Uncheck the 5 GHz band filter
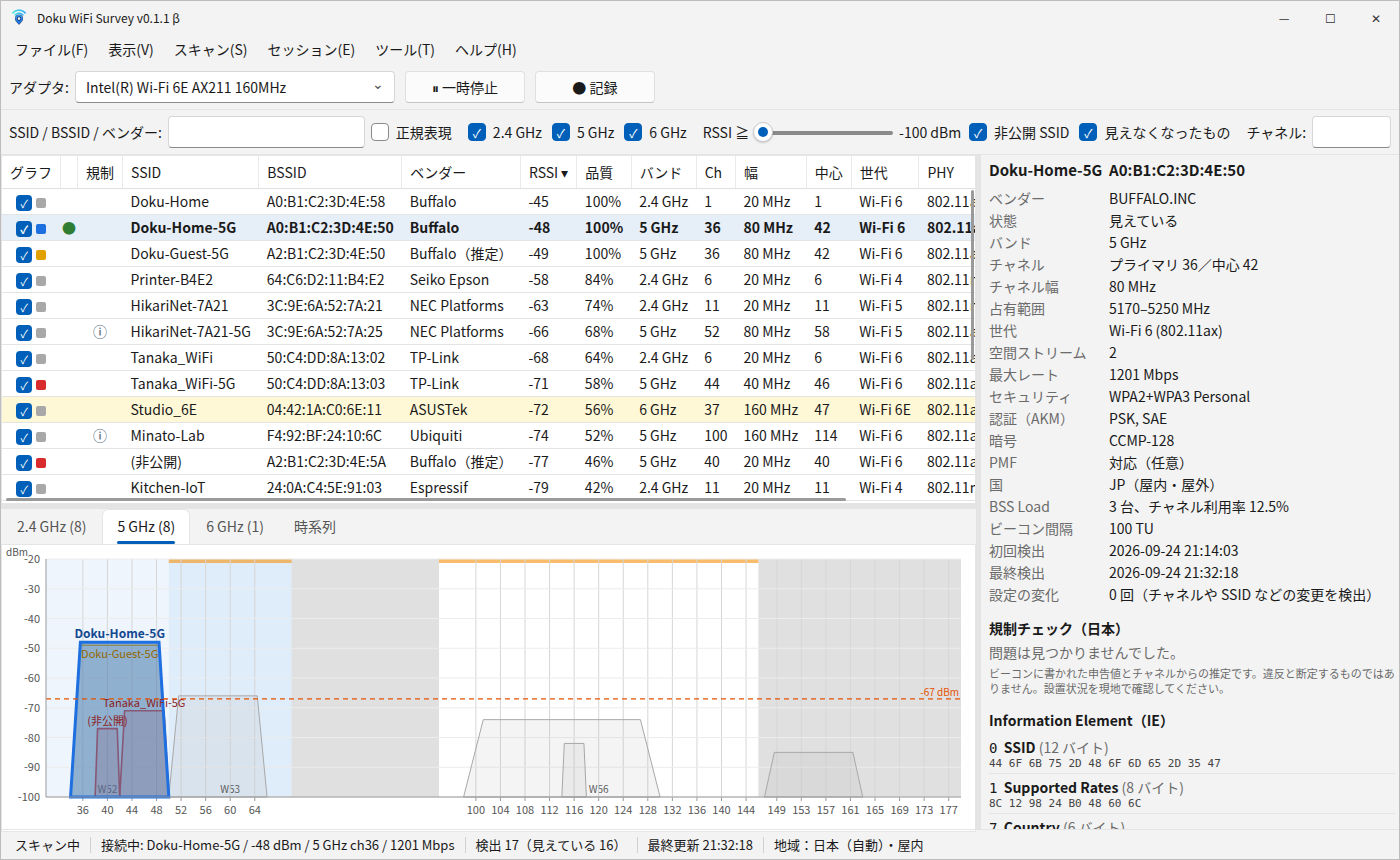Viewport: 1400px width, 860px height. [x=561, y=132]
